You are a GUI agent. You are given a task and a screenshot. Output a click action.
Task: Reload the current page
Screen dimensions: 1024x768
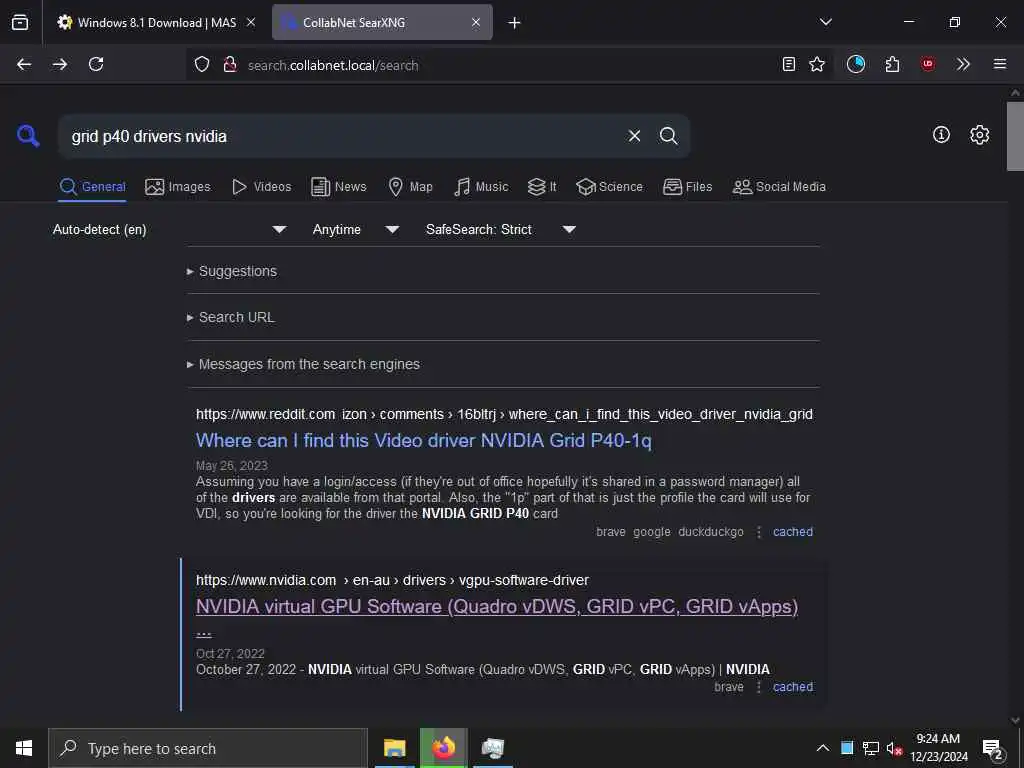(96, 64)
